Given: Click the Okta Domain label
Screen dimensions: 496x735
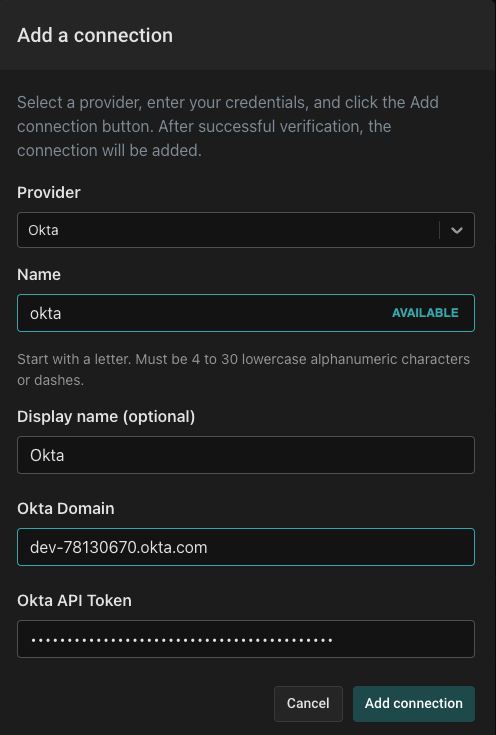Looking at the screenshot, I should pos(66,509).
